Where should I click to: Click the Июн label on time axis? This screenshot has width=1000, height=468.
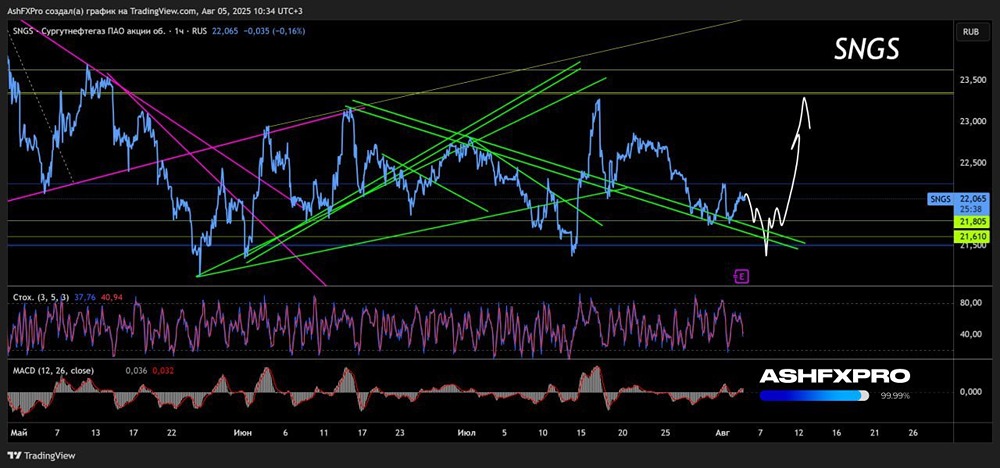[242, 432]
